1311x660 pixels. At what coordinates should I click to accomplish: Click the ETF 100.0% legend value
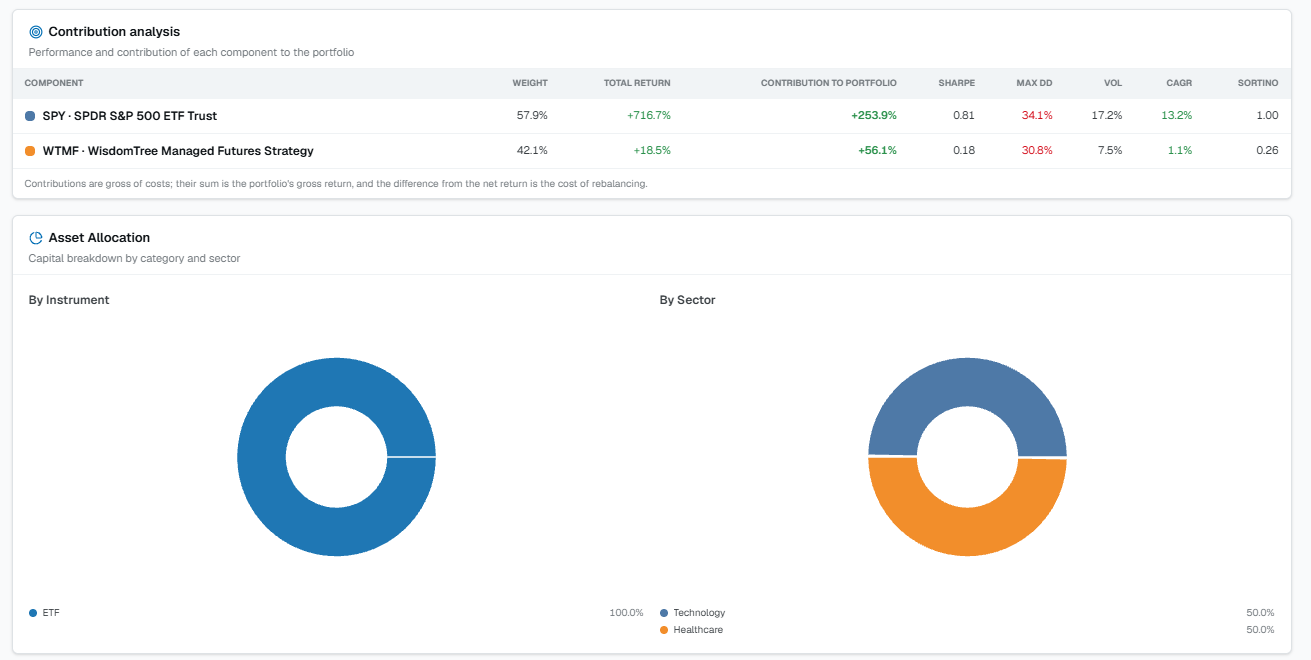(626, 612)
